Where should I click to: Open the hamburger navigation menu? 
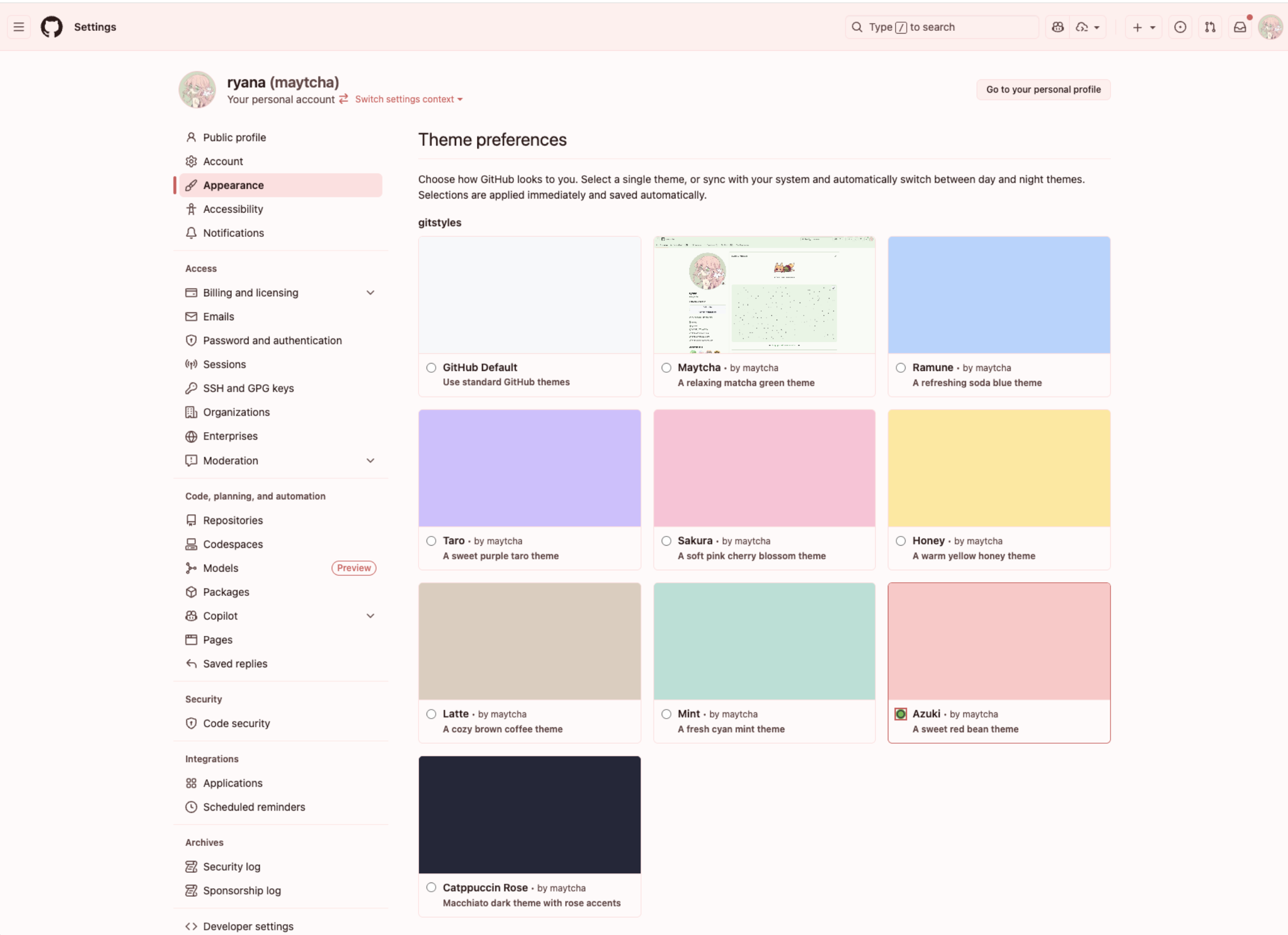pyautogui.click(x=19, y=27)
